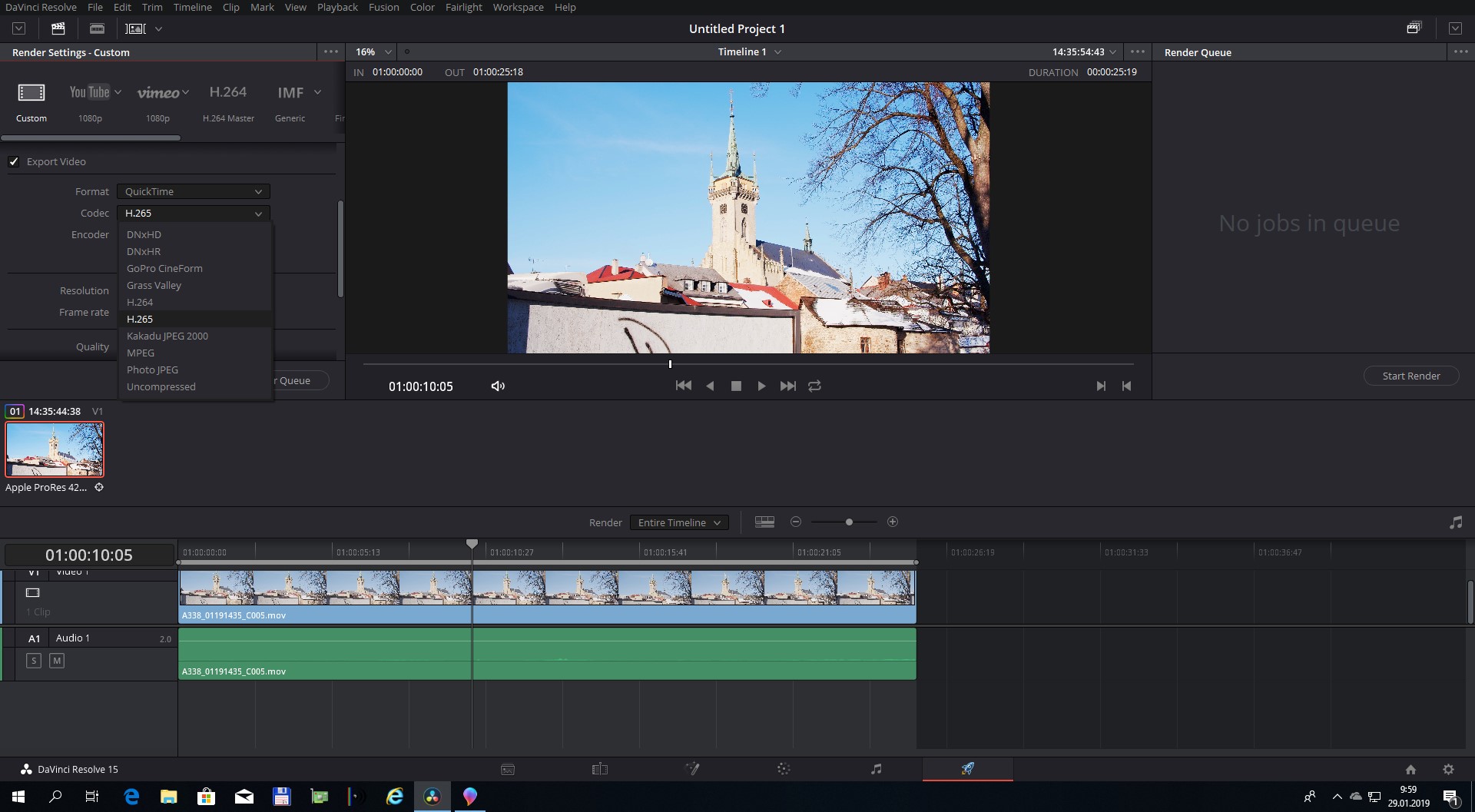Image resolution: width=1475 pixels, height=812 pixels.
Task: Select the GoPro CineForm codec option
Action: [164, 268]
